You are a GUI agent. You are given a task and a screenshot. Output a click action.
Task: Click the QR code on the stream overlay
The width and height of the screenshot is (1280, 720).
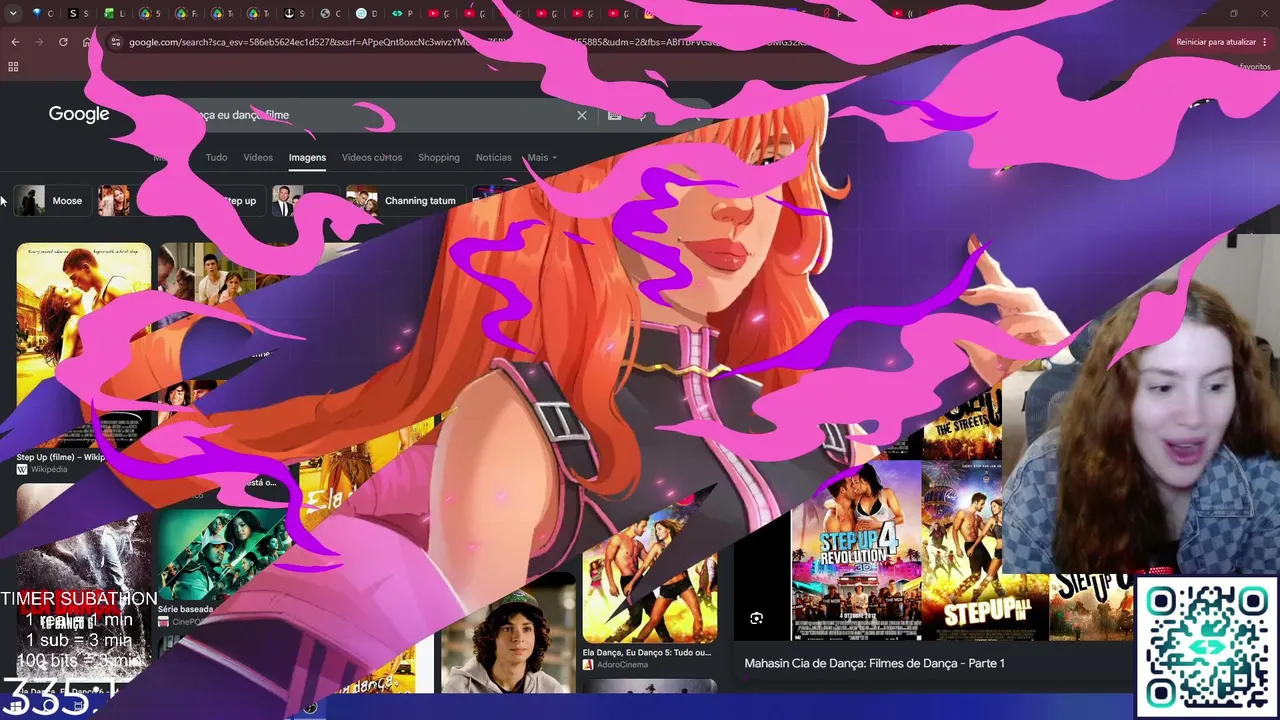(1207, 648)
